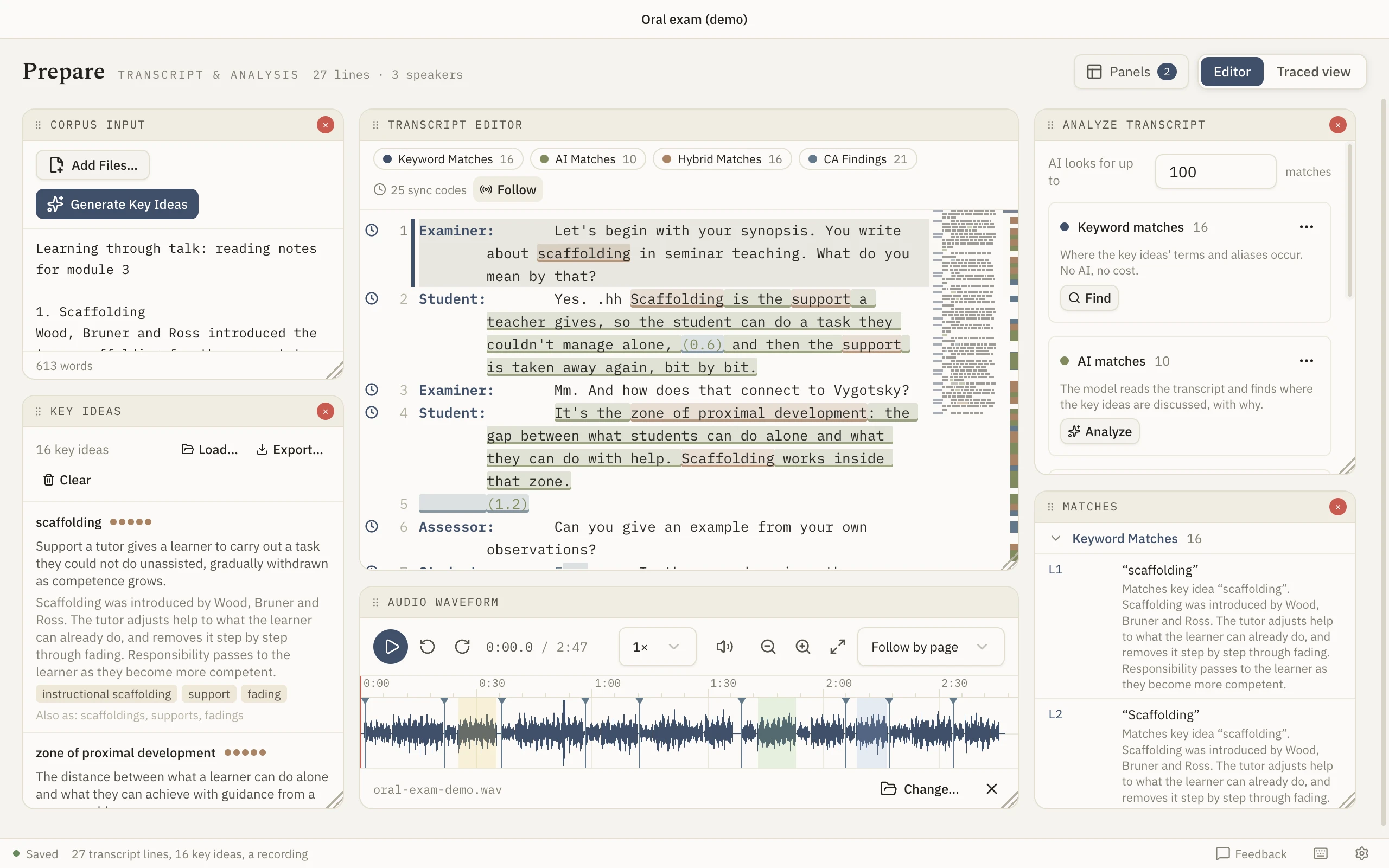Image resolution: width=1389 pixels, height=868 pixels.
Task: Toggle CA Findings filter chip
Action: coord(857,159)
